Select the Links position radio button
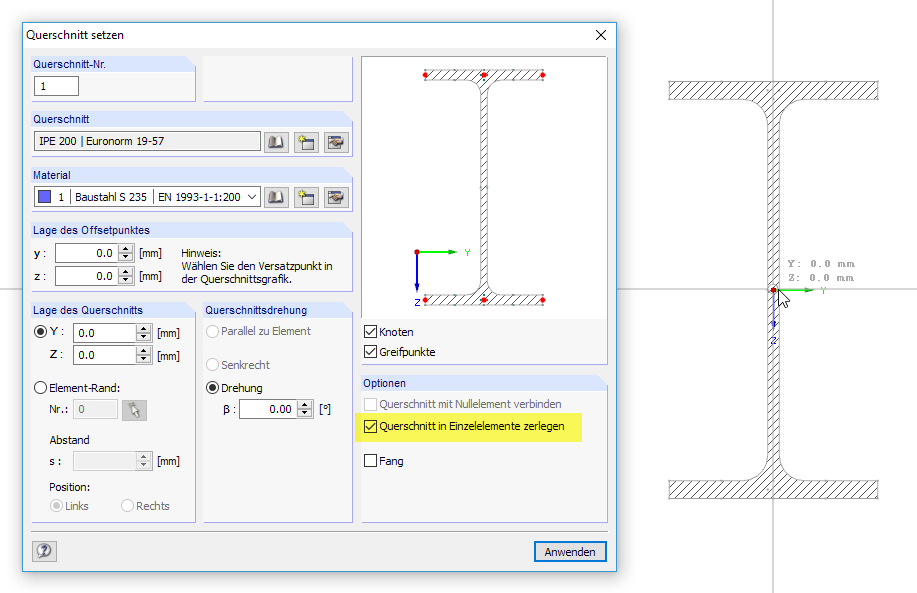 (x=56, y=506)
